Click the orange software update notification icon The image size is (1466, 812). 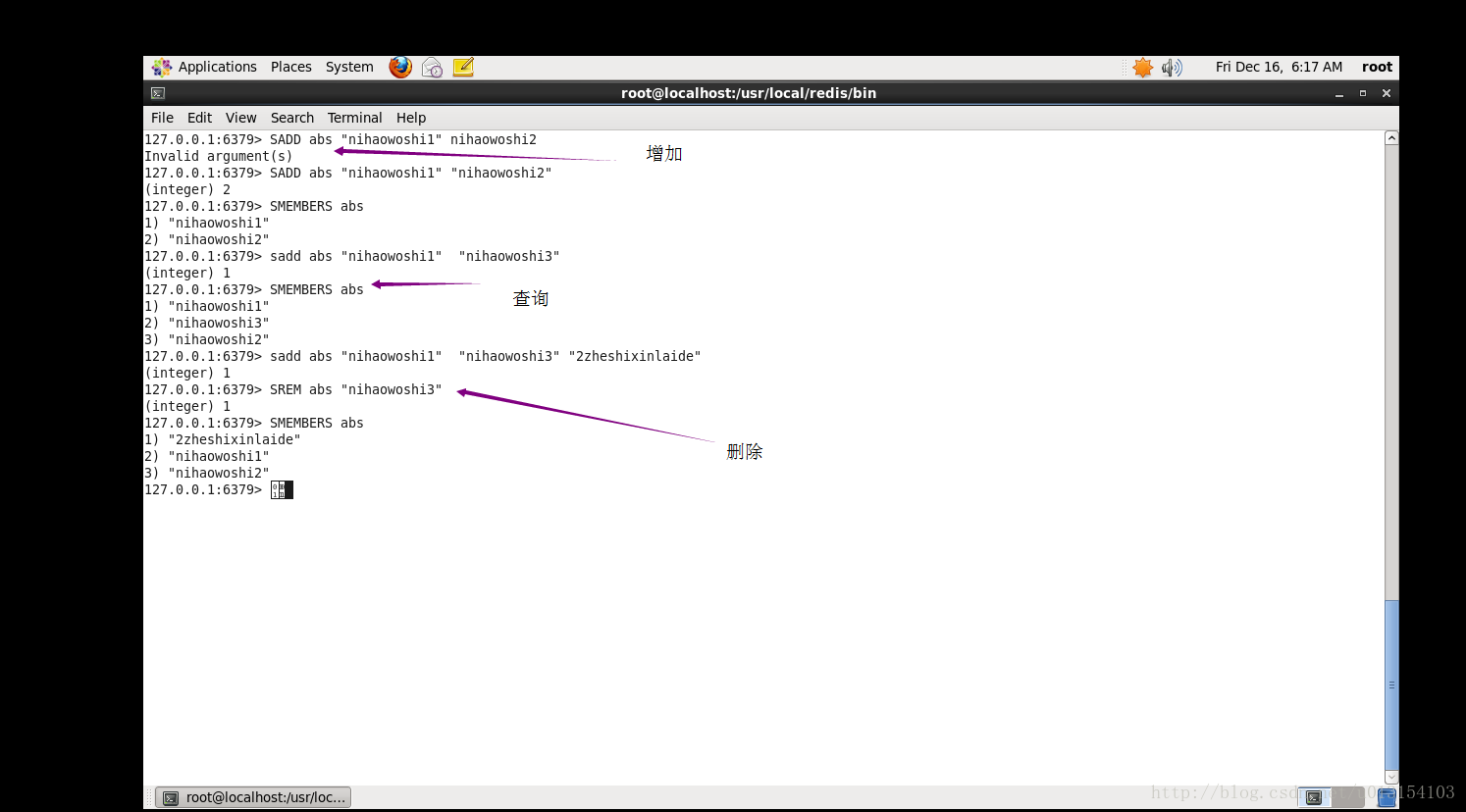[1142, 67]
